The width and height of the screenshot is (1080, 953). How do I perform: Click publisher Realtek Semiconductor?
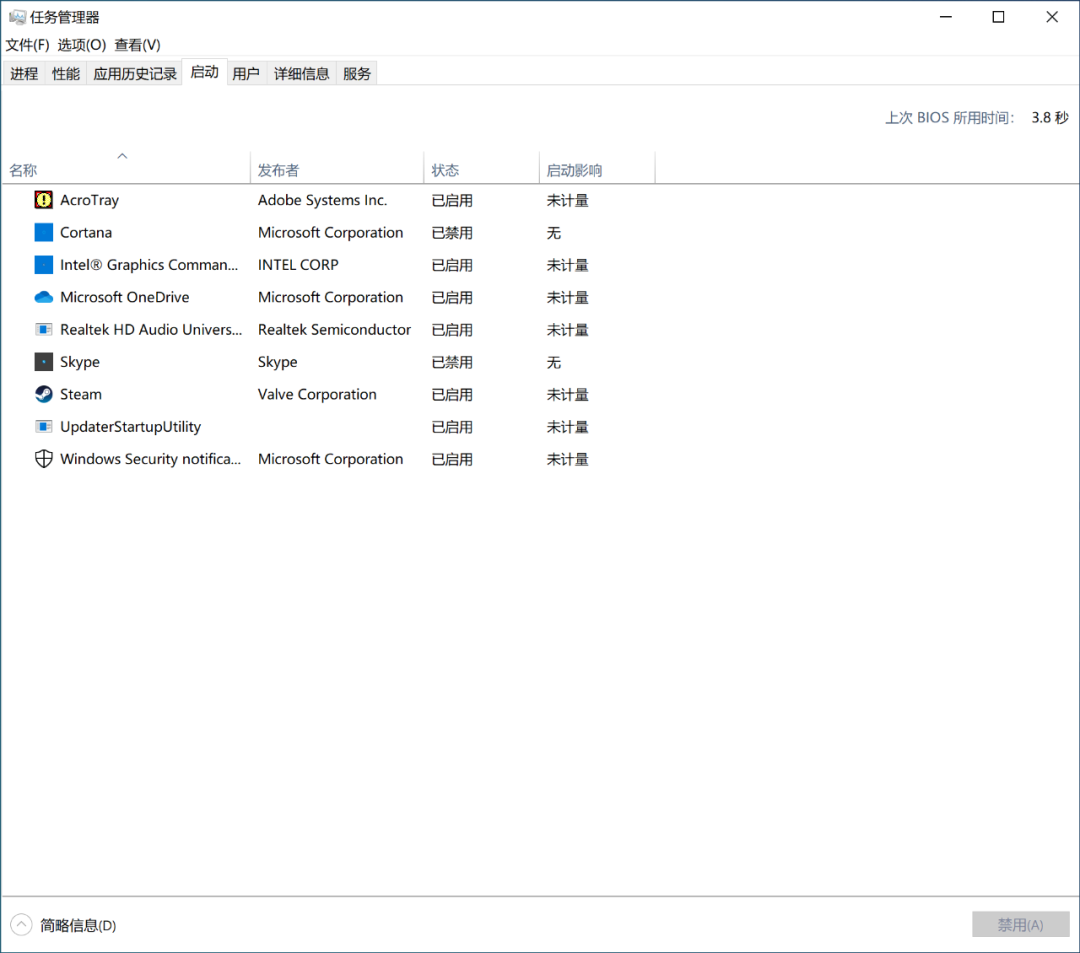(334, 329)
